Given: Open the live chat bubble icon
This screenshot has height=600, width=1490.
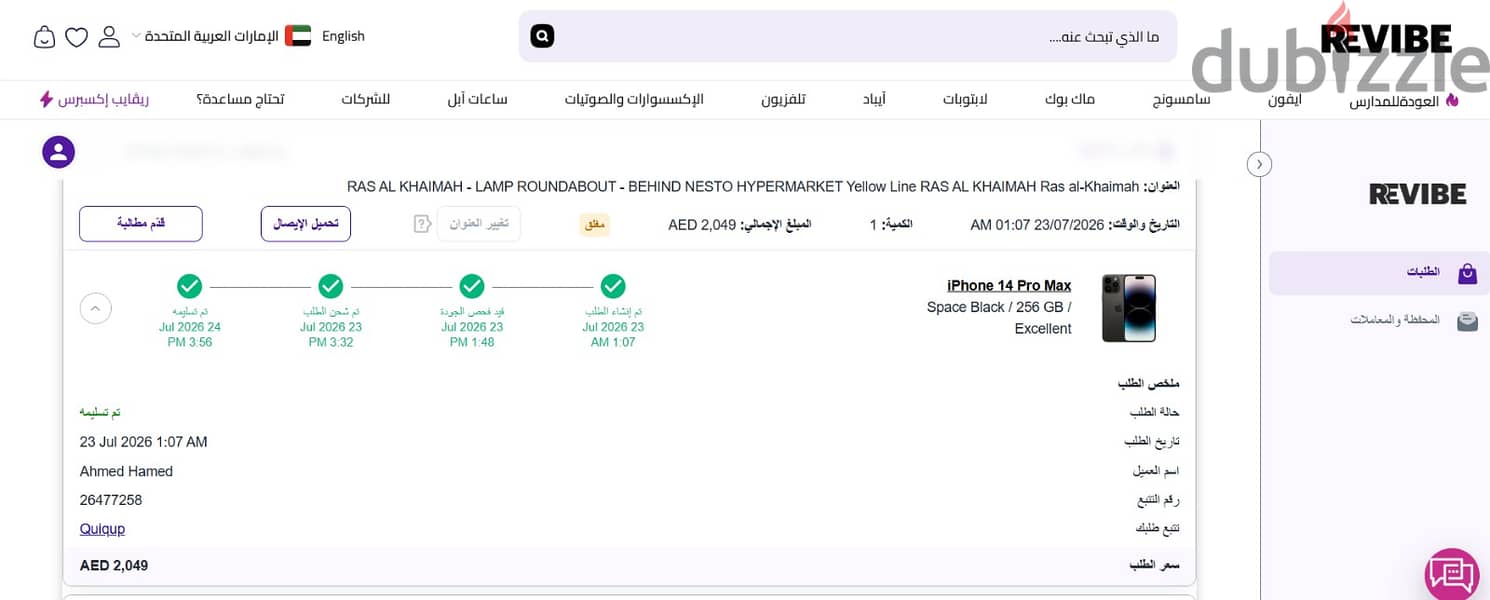Looking at the screenshot, I should click(x=1451, y=574).
